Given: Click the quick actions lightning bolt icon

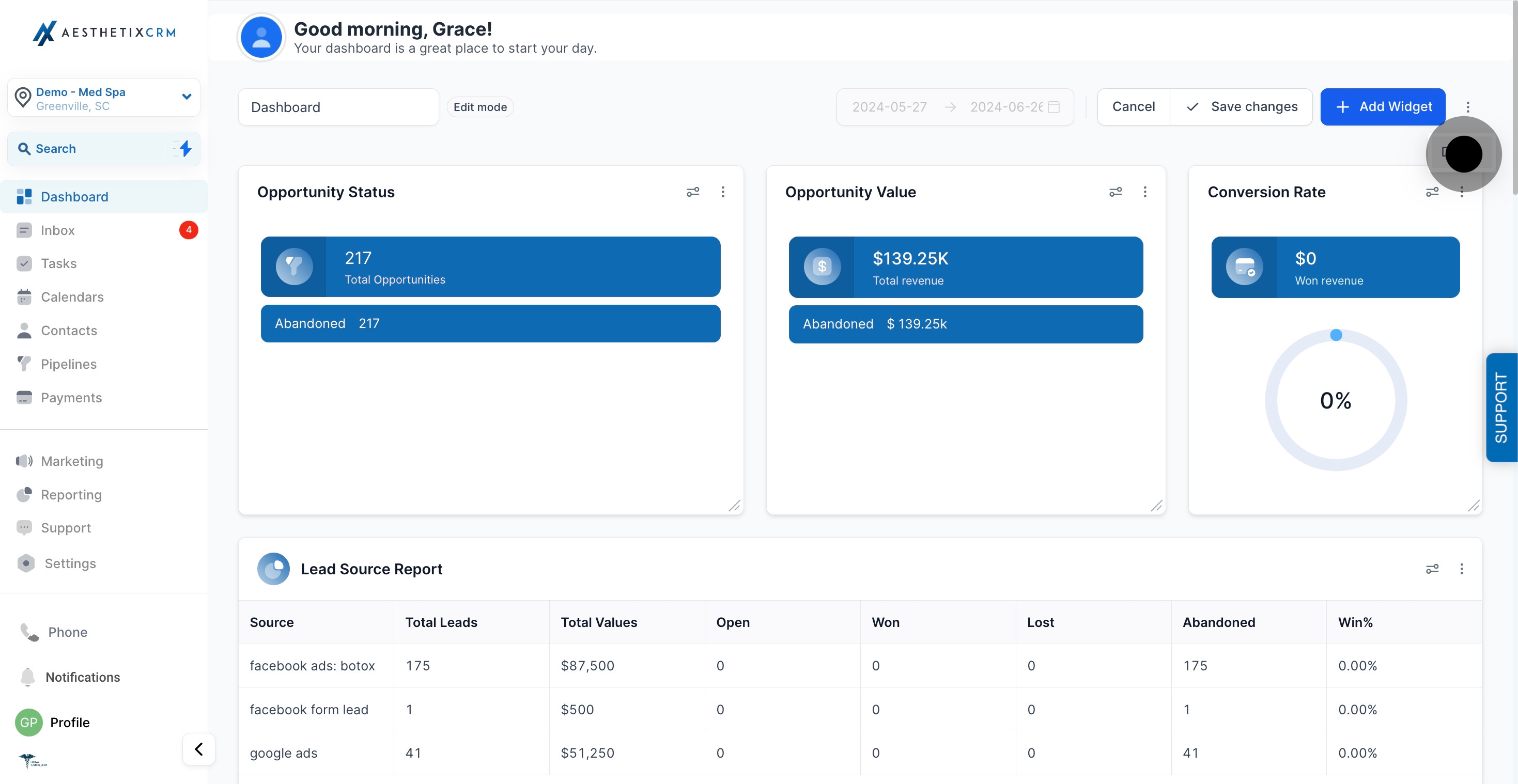Looking at the screenshot, I should point(185,148).
